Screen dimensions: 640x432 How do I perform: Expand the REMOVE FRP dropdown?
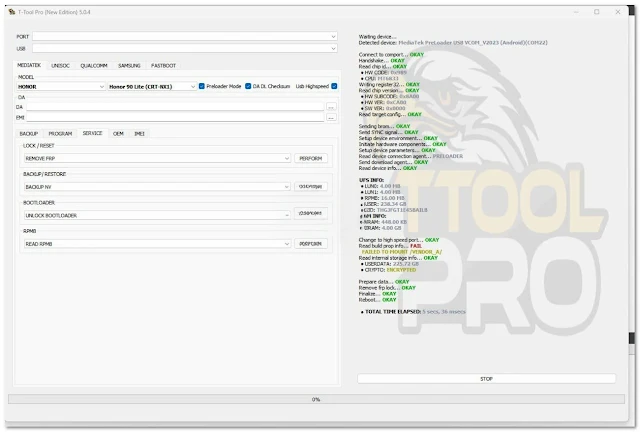157,158
